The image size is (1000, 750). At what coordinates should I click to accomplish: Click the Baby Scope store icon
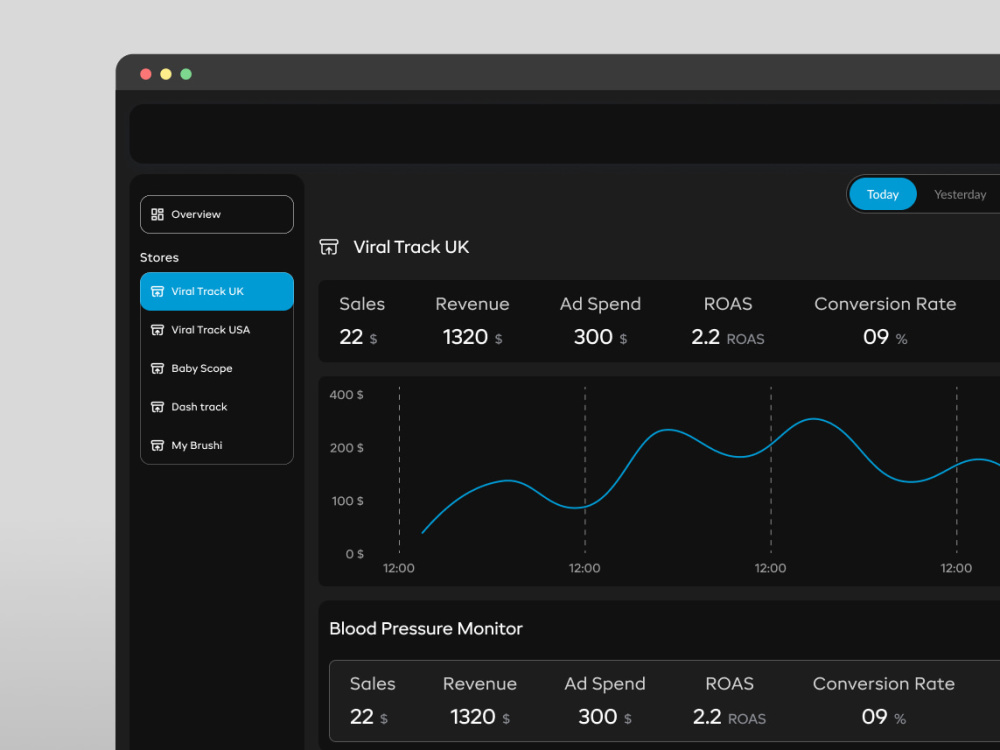click(x=157, y=369)
